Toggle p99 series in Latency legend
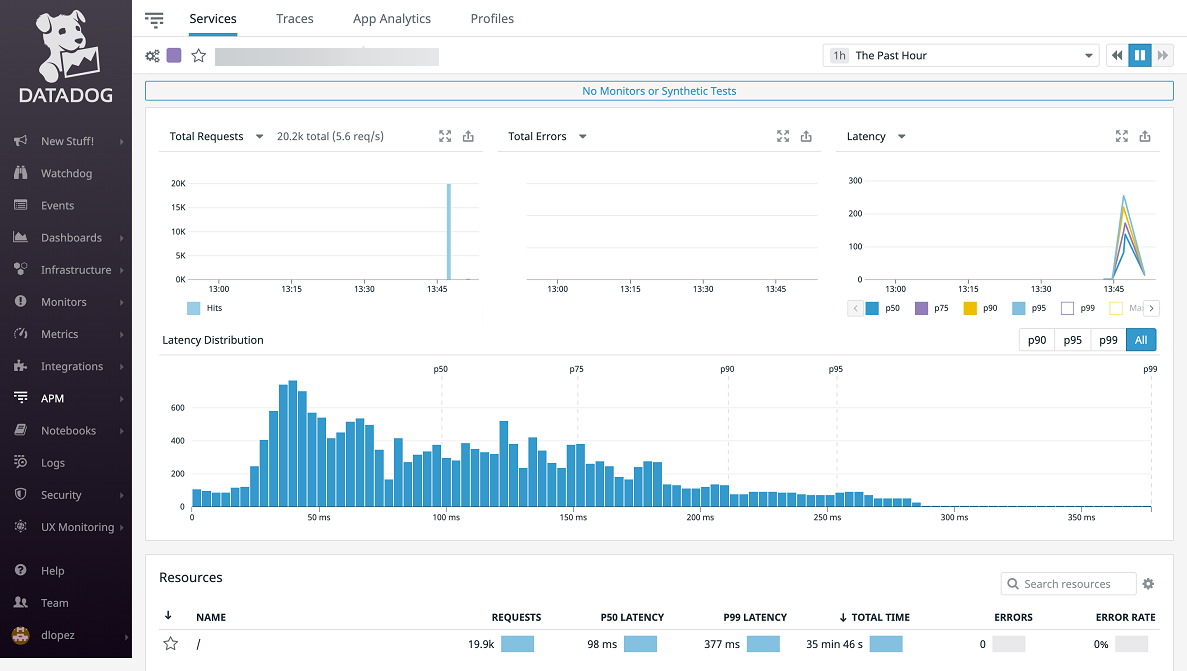 click(1078, 308)
